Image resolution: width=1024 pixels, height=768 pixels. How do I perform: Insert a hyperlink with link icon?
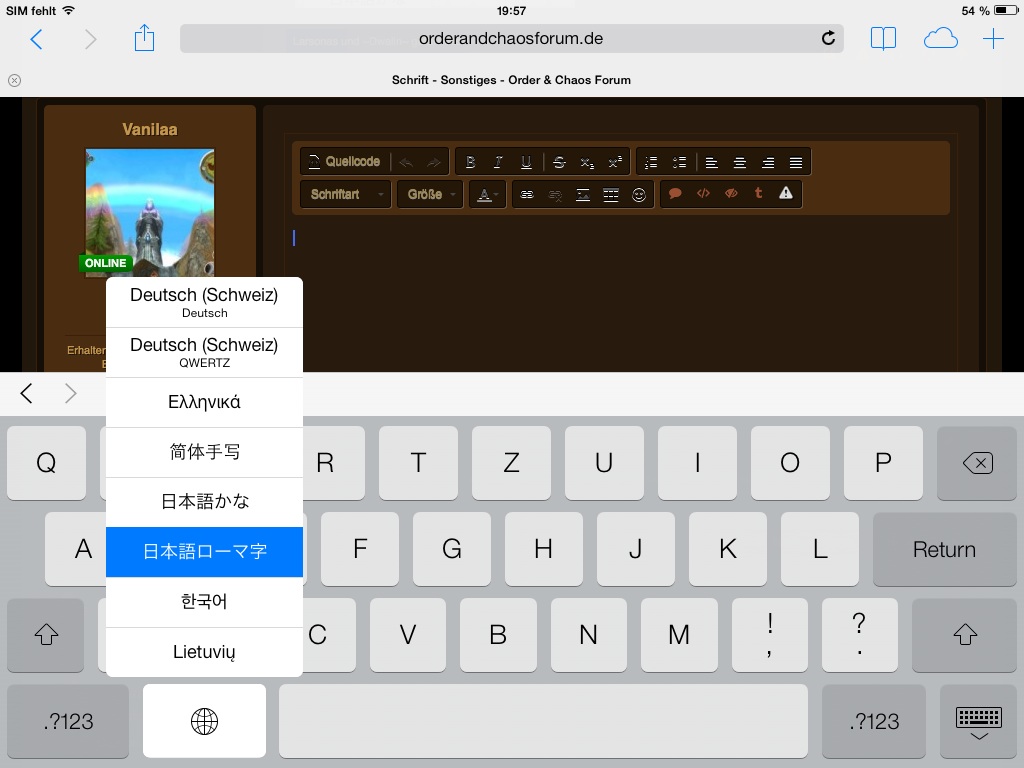point(527,194)
